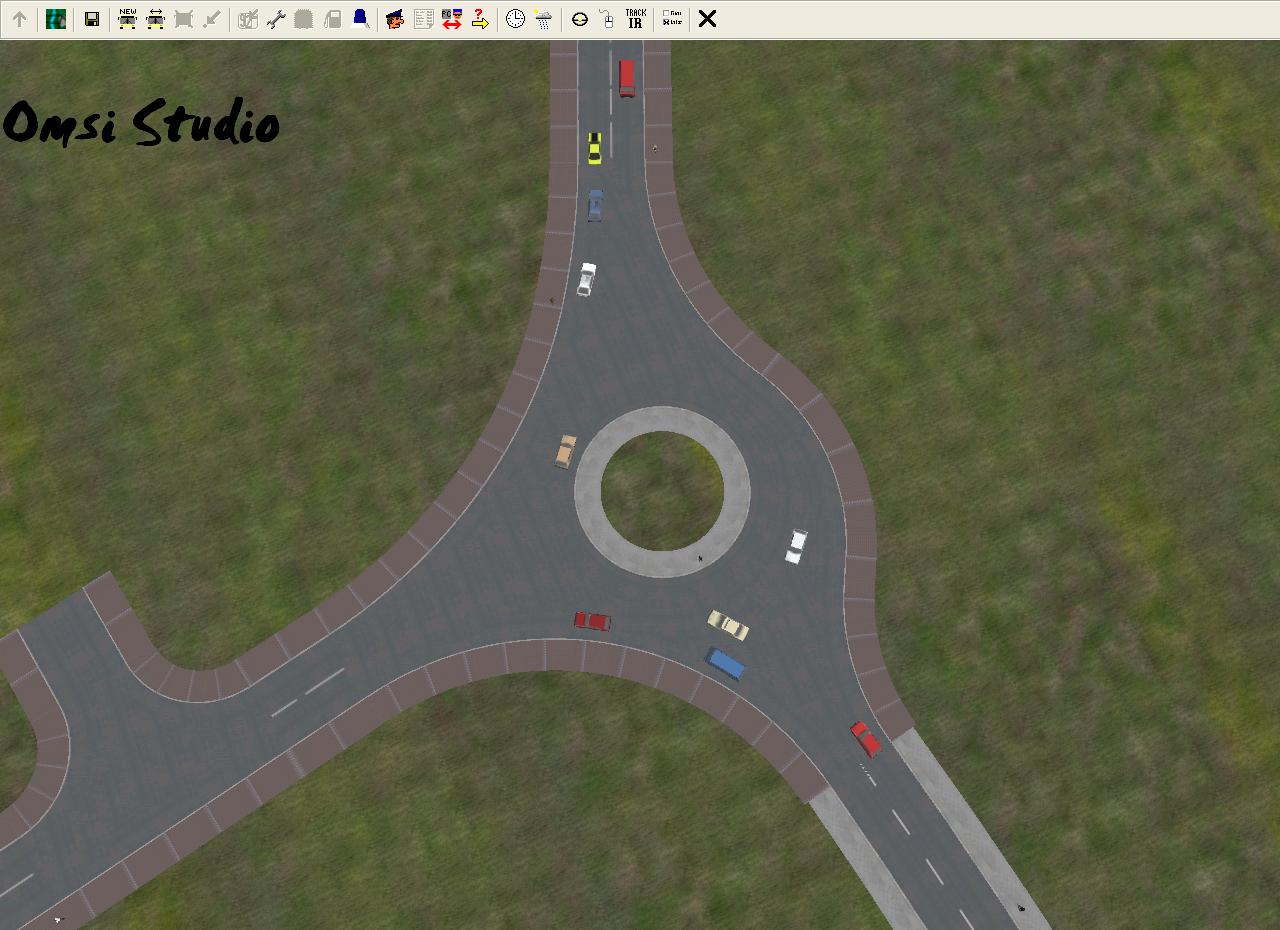1280x930 pixels.
Task: Tick the unchecked checkbox in the toolbar
Action: [x=666, y=14]
